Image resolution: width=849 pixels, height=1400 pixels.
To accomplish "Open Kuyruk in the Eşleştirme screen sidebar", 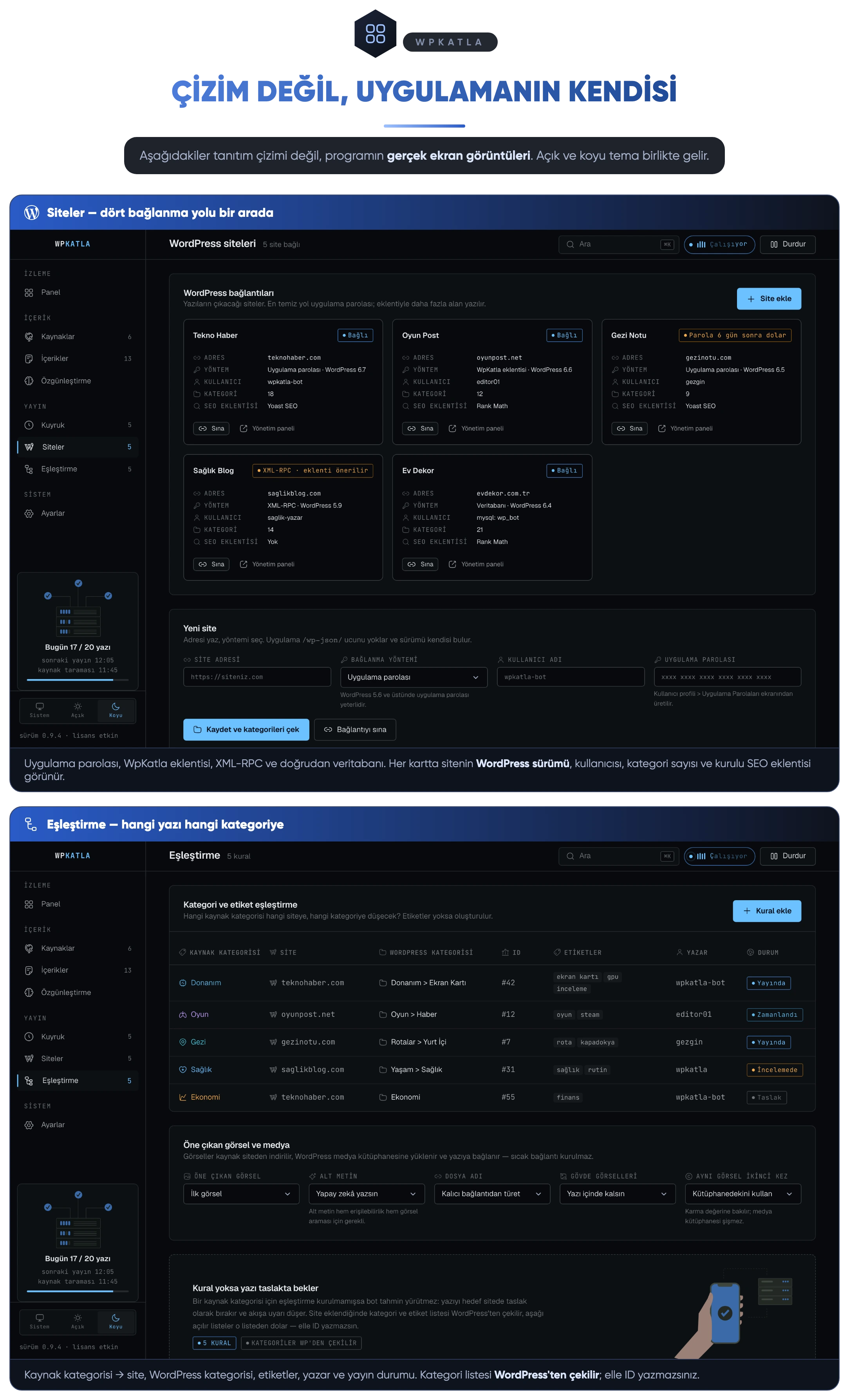I will [x=78, y=1037].
